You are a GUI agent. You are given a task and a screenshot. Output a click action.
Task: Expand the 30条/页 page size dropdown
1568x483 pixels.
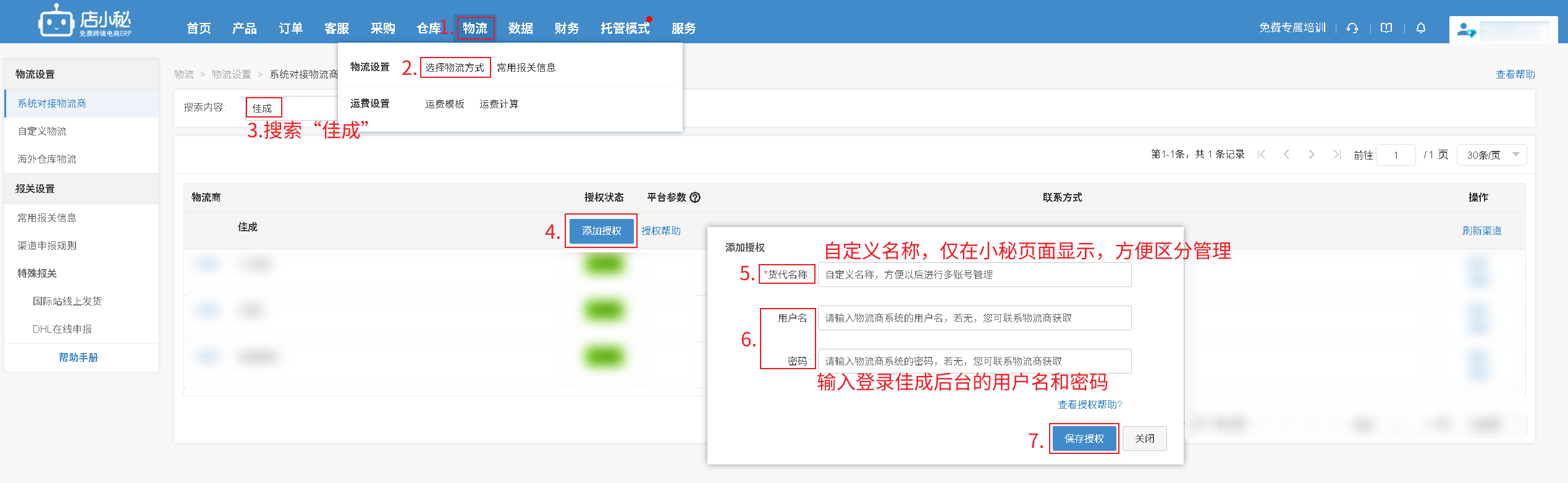[1491, 155]
